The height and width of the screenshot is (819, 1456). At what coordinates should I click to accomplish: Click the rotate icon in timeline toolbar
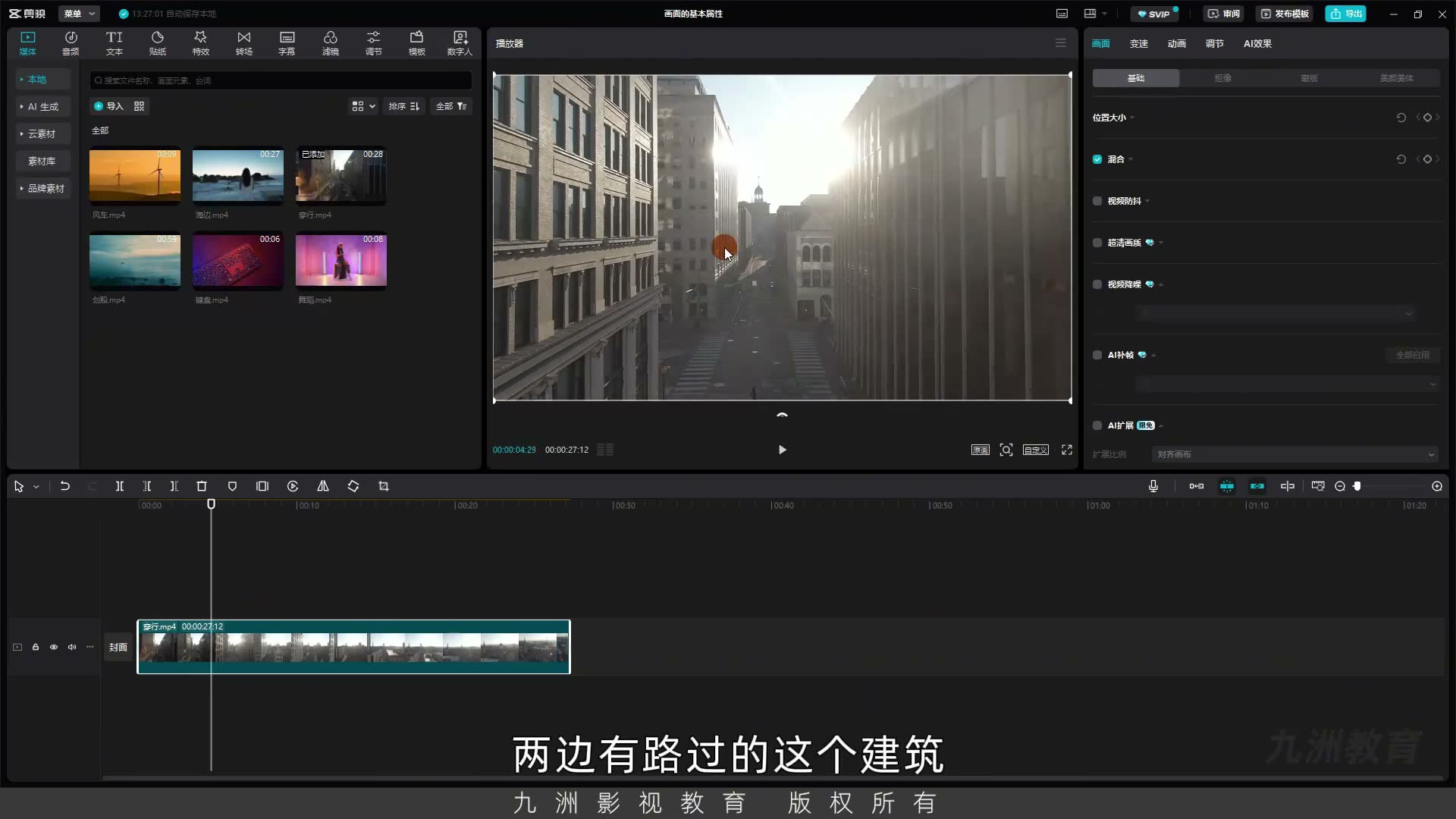point(353,486)
